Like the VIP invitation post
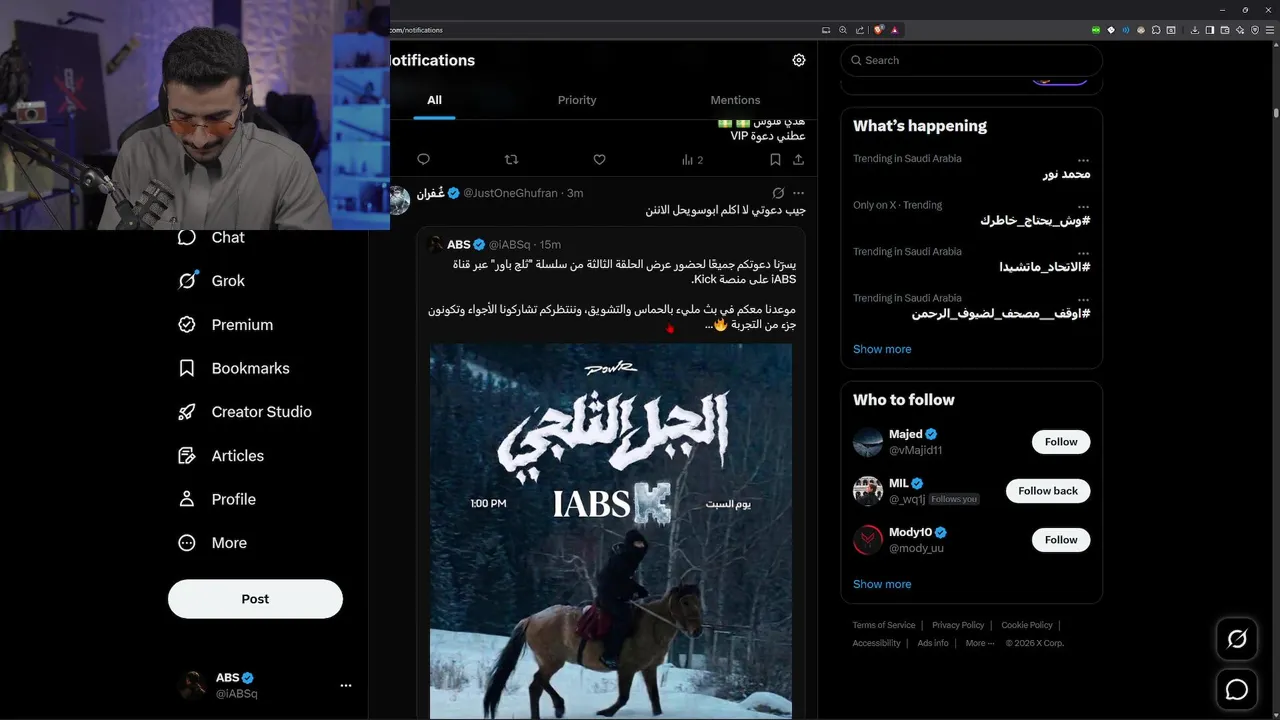The width and height of the screenshot is (1280, 720). (599, 159)
